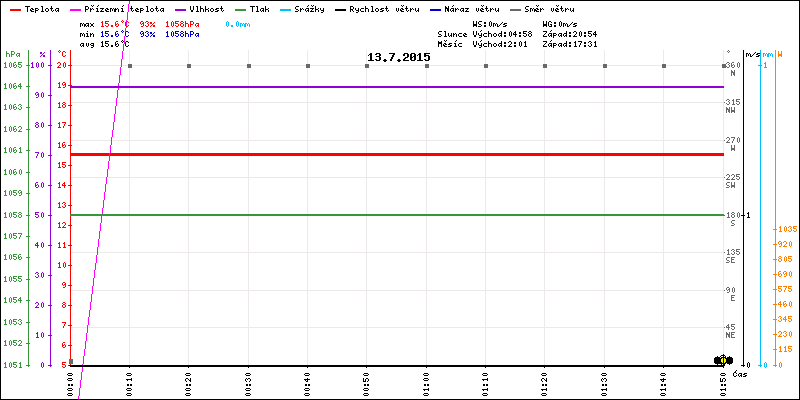Click the °C axis unit label
800x400 pixels.
coord(62,54)
